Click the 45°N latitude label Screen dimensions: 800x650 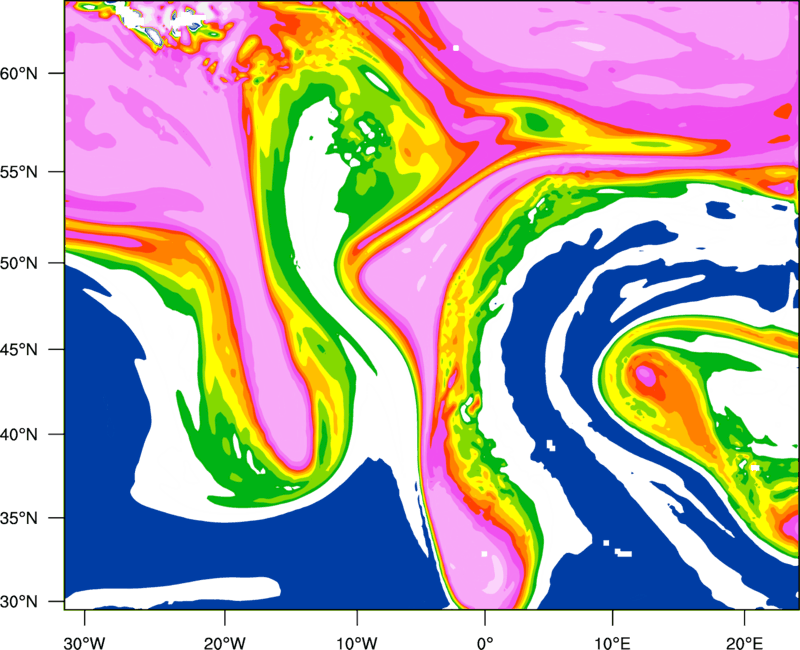point(19,349)
